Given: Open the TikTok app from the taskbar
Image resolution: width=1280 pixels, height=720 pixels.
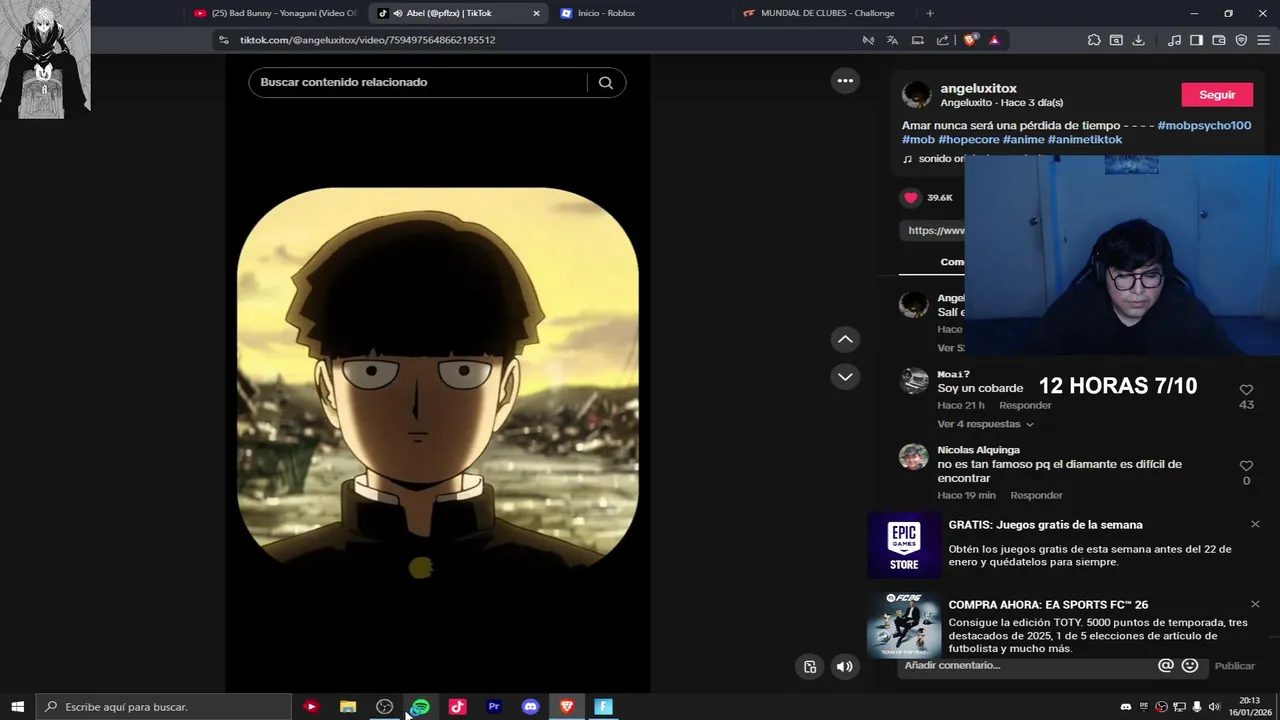Looking at the screenshot, I should click(x=457, y=706).
